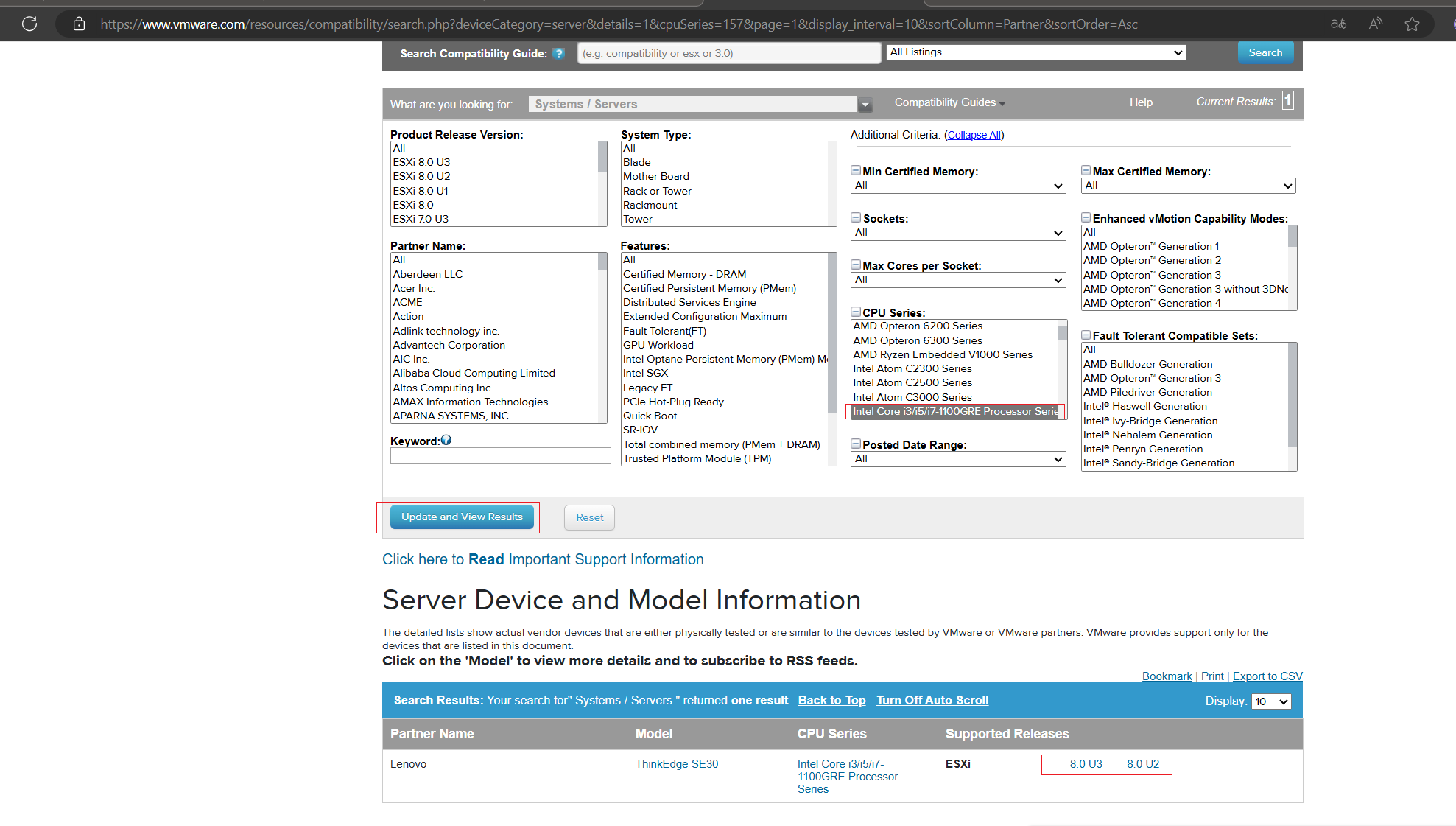Click the browser refresh icon
Image resolution: width=1456 pixels, height=826 pixels.
pyautogui.click(x=29, y=24)
